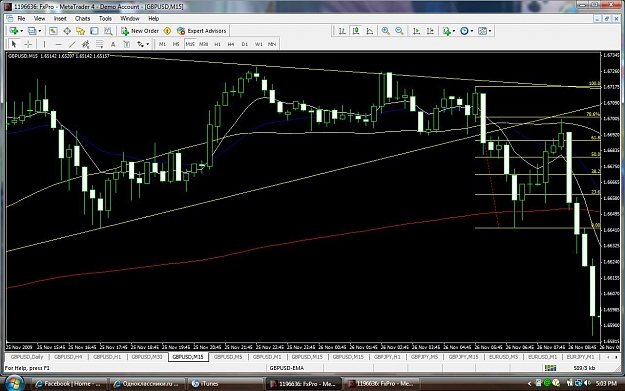Open the View menu

click(39, 18)
